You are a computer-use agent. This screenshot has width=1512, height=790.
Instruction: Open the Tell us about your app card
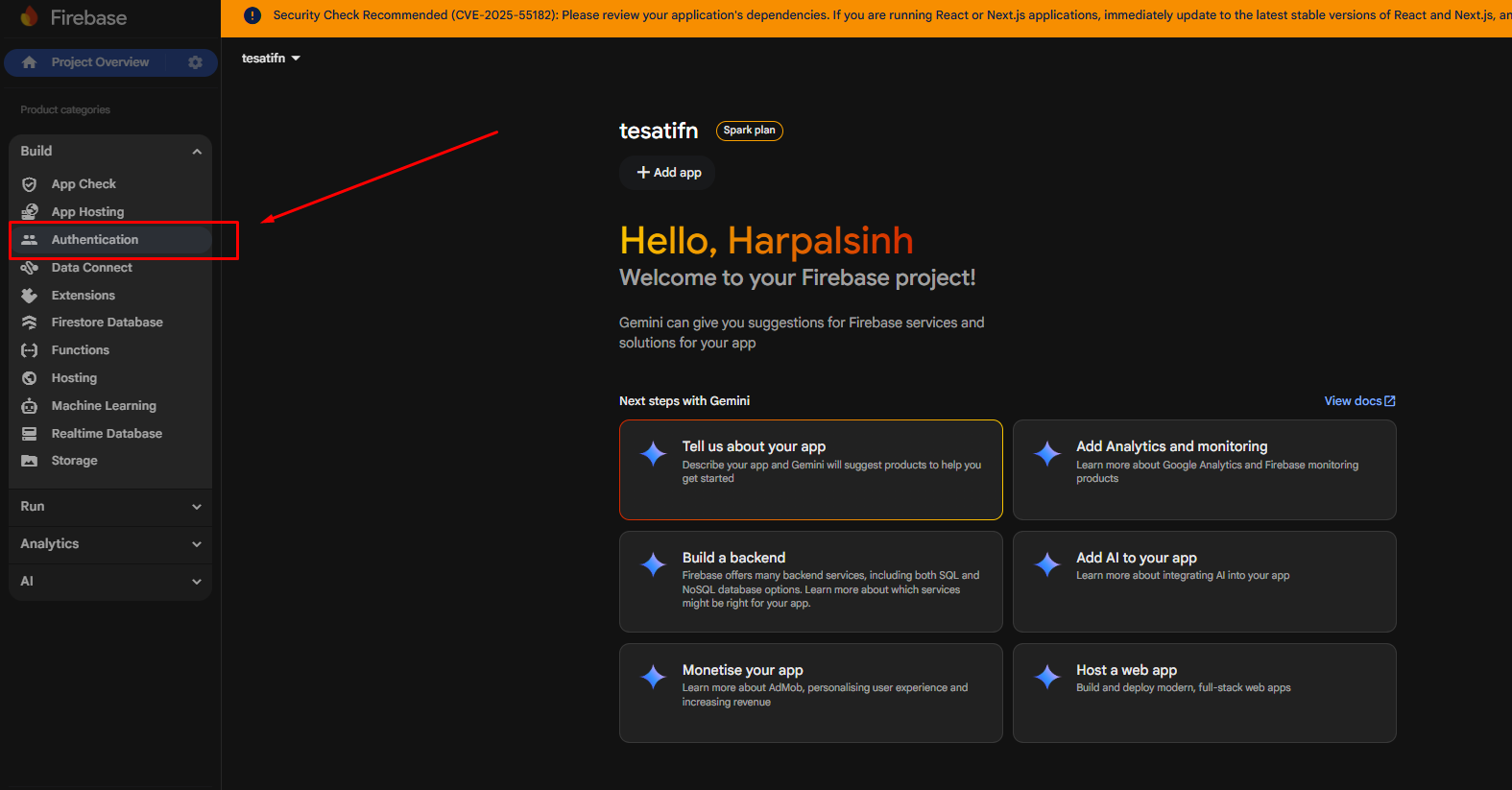click(811, 470)
